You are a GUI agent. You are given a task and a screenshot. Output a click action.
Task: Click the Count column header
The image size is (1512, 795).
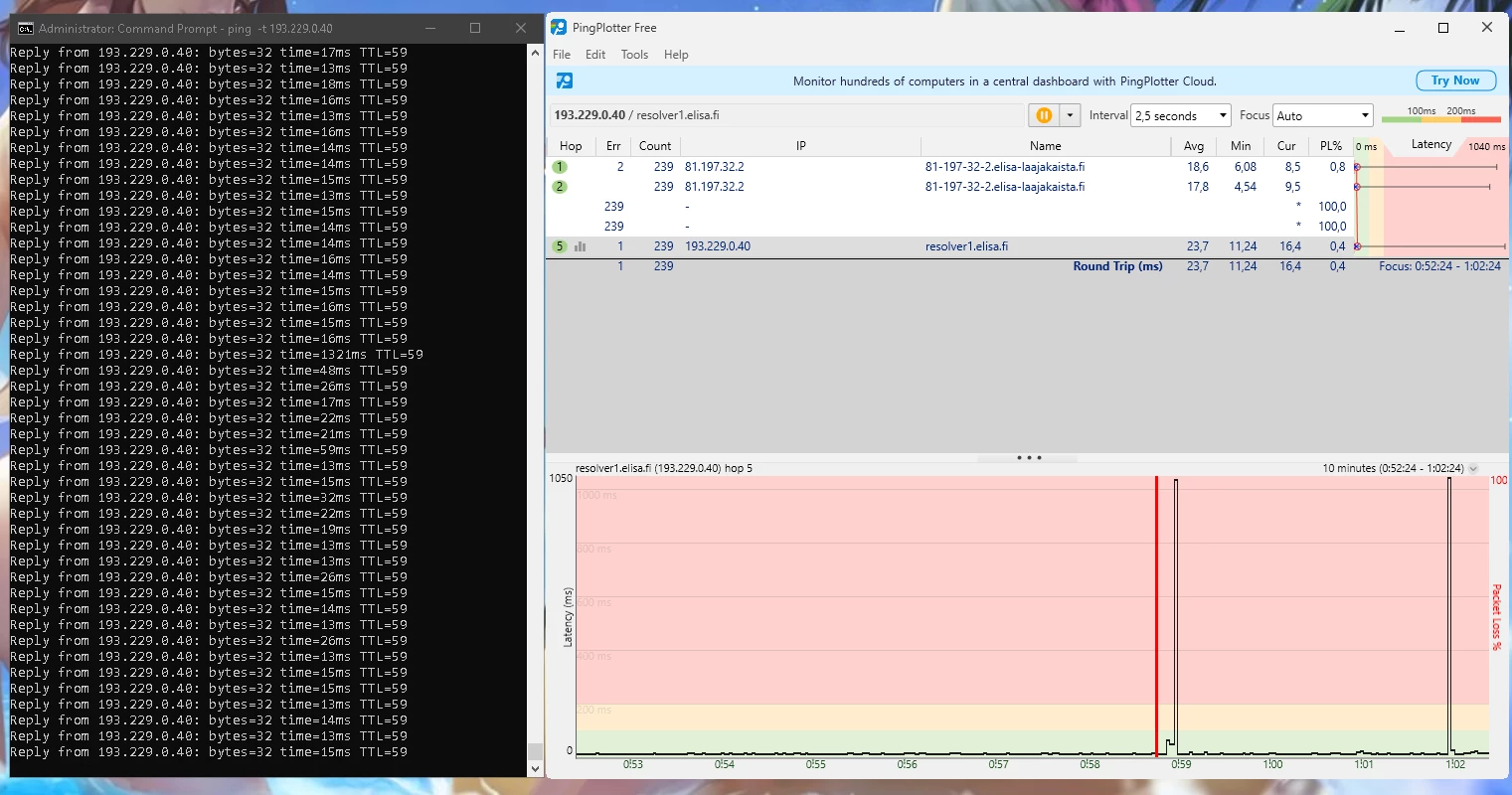click(x=655, y=146)
